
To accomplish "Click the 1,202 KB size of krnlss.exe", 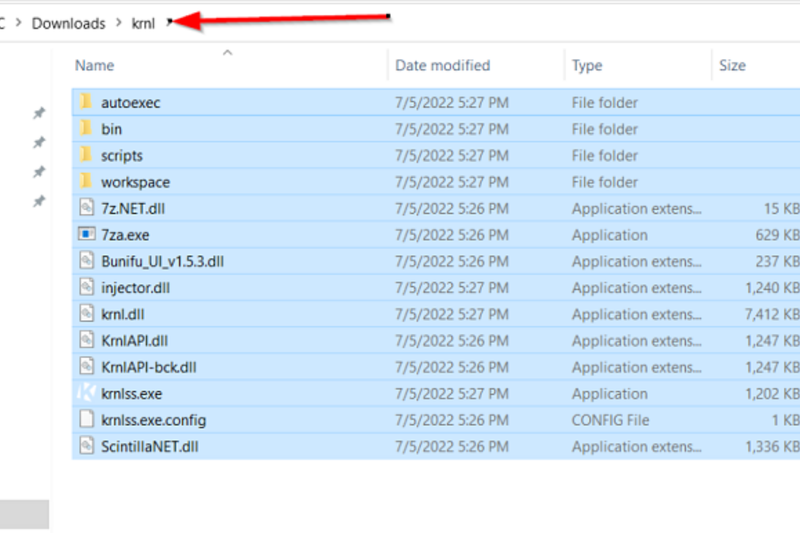I will tap(772, 394).
